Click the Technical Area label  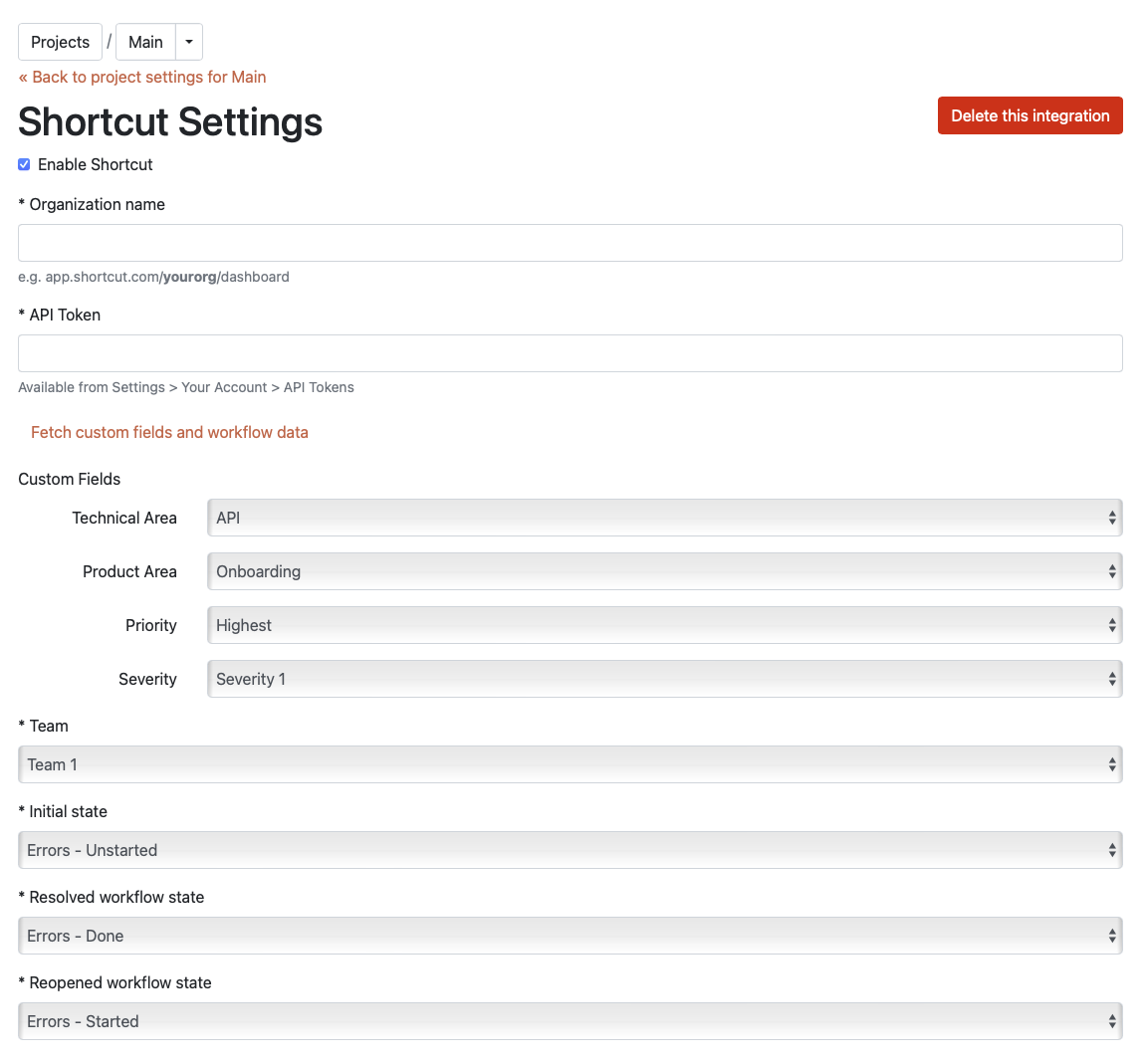124,519
